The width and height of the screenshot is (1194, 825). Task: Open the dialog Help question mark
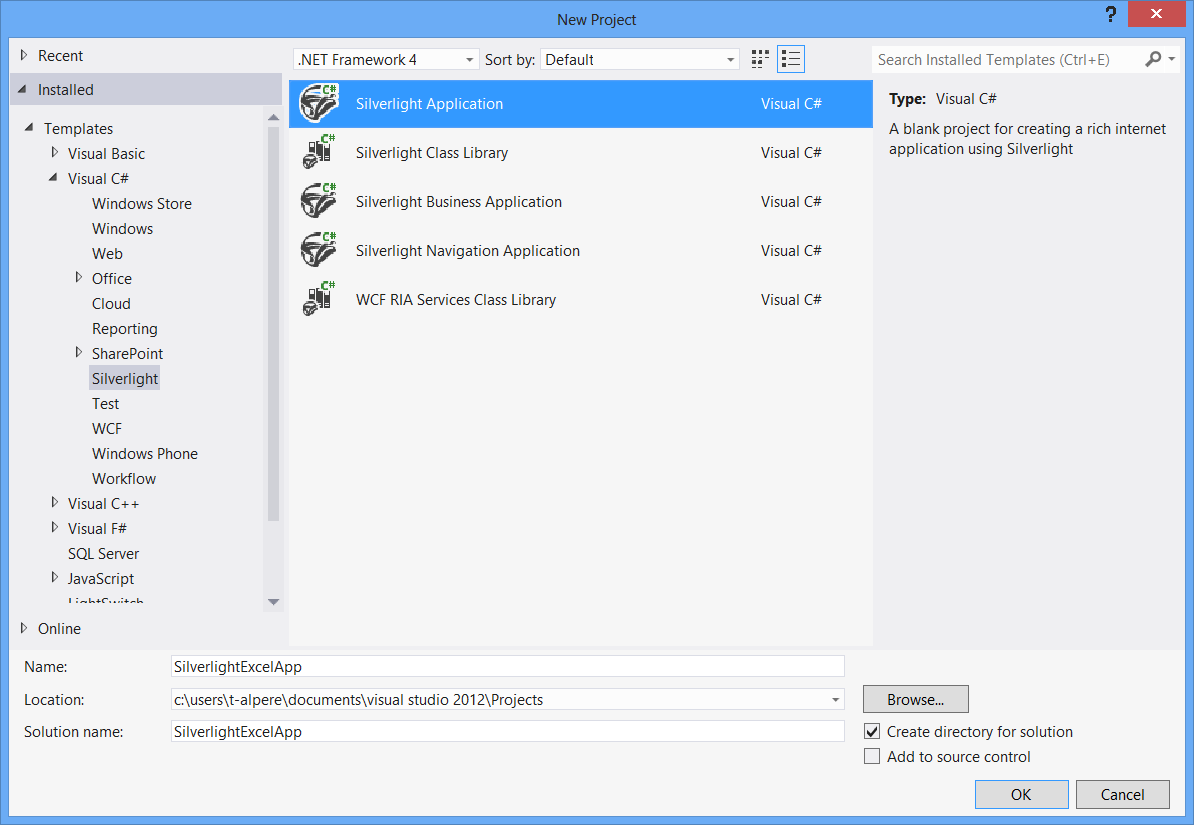point(1110,15)
